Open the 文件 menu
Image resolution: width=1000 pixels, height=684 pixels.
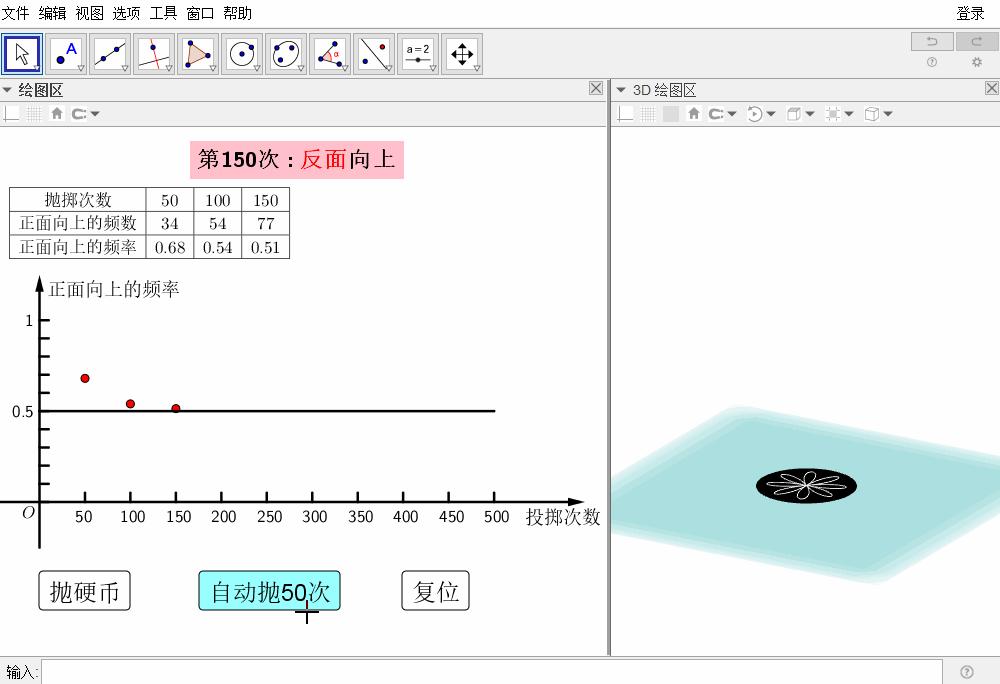(x=16, y=13)
